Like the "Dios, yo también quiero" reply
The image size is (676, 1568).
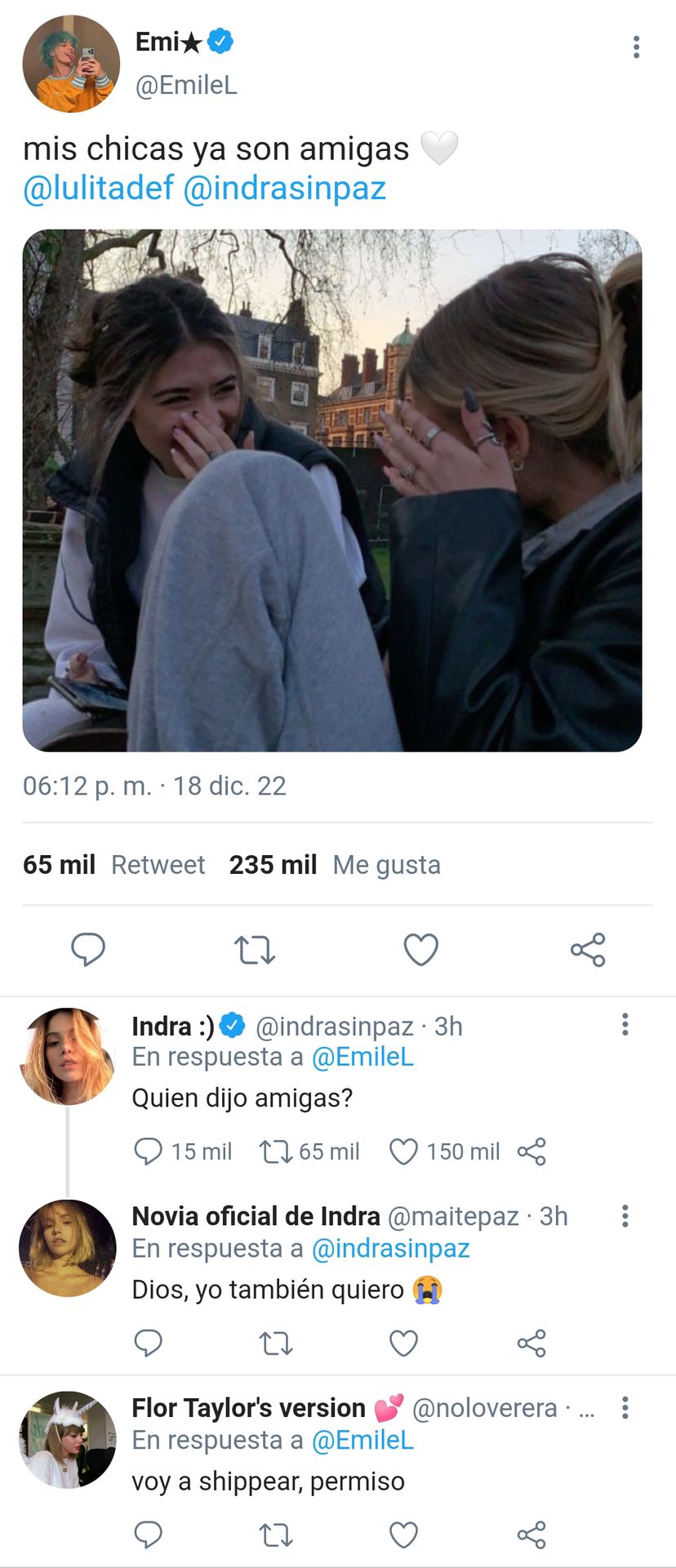[x=403, y=1343]
